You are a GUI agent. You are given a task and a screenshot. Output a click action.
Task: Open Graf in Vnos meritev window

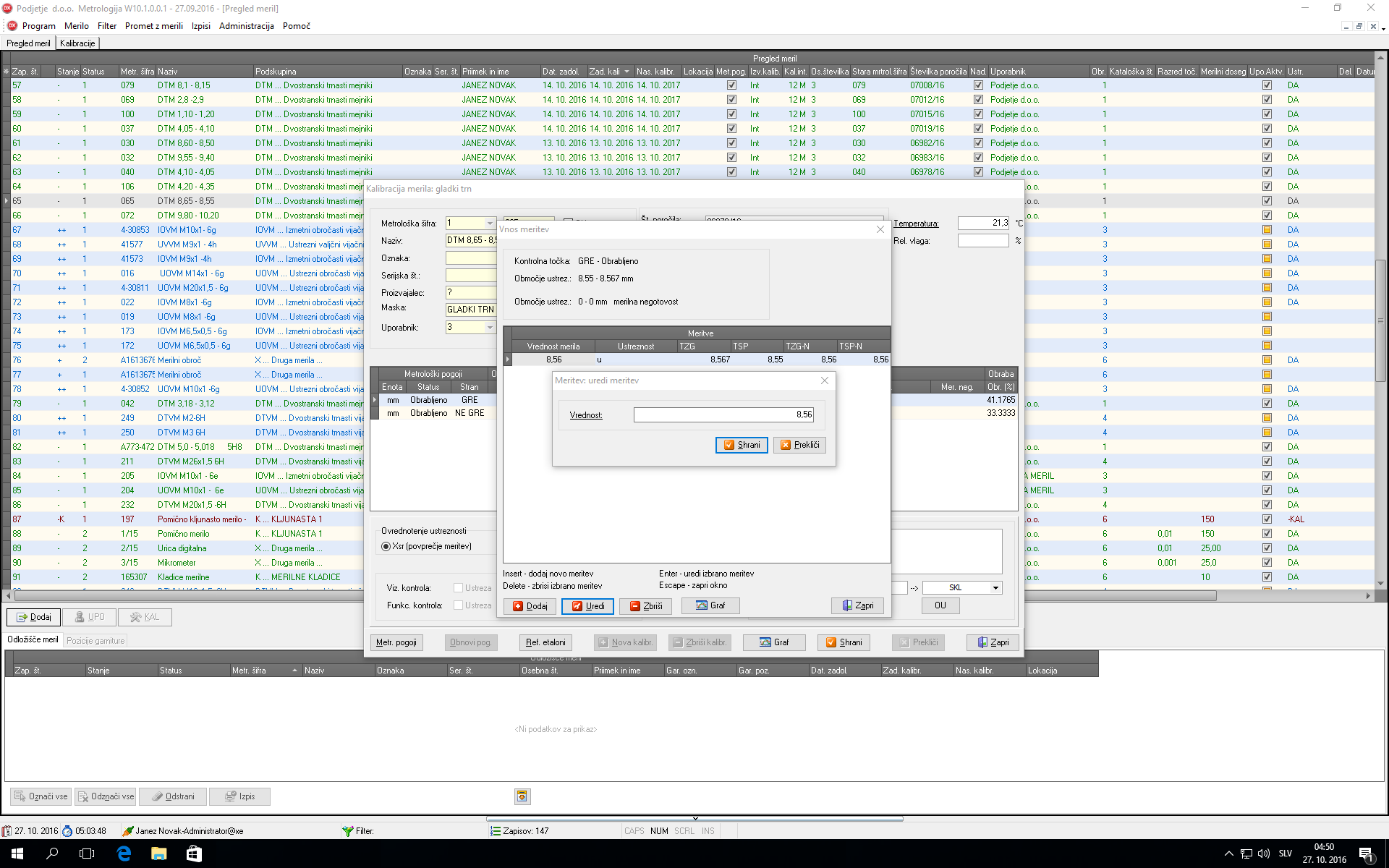point(710,605)
